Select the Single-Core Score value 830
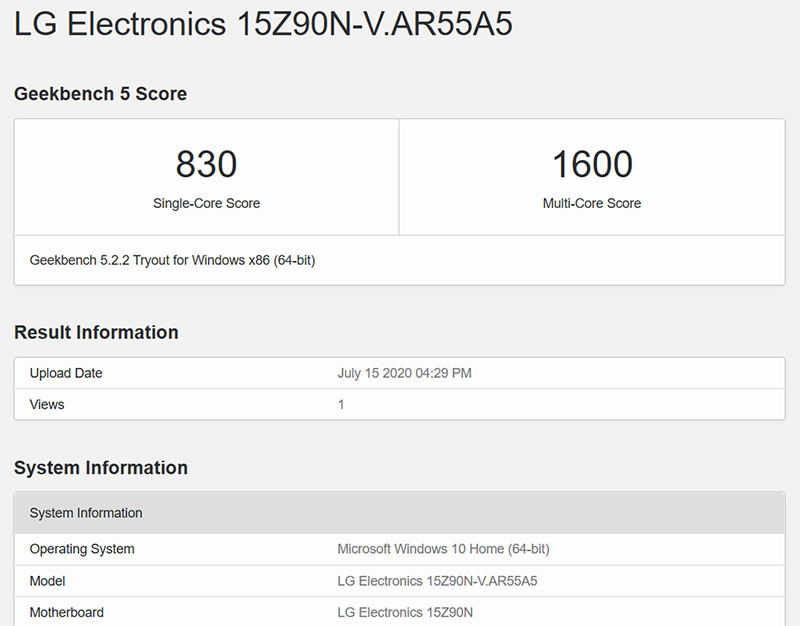The width and height of the screenshot is (800, 626). 205,164
